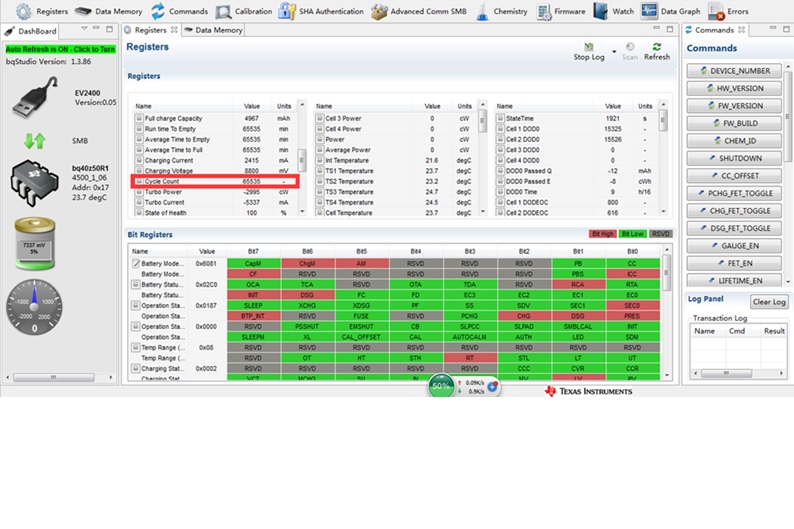Screen dimensions: 794x529
Task: Toggle StateTime row checkbox
Action: point(500,118)
